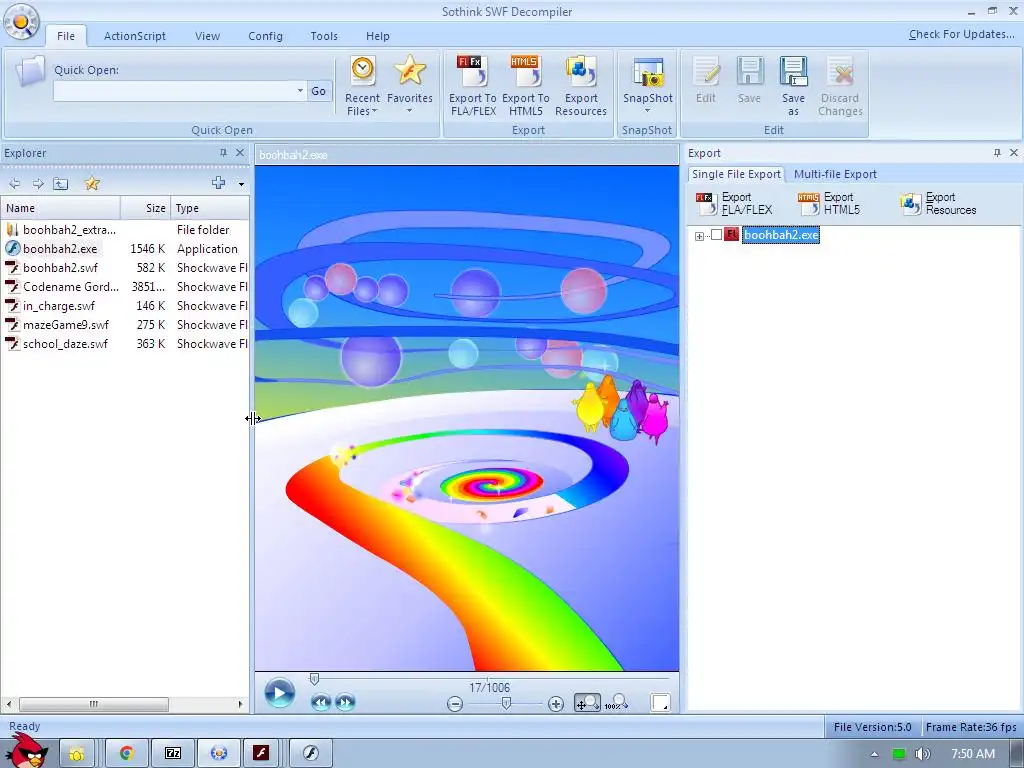The width and height of the screenshot is (1024, 768).
Task: Click the playback position slider handle
Action: pyautogui.click(x=314, y=679)
